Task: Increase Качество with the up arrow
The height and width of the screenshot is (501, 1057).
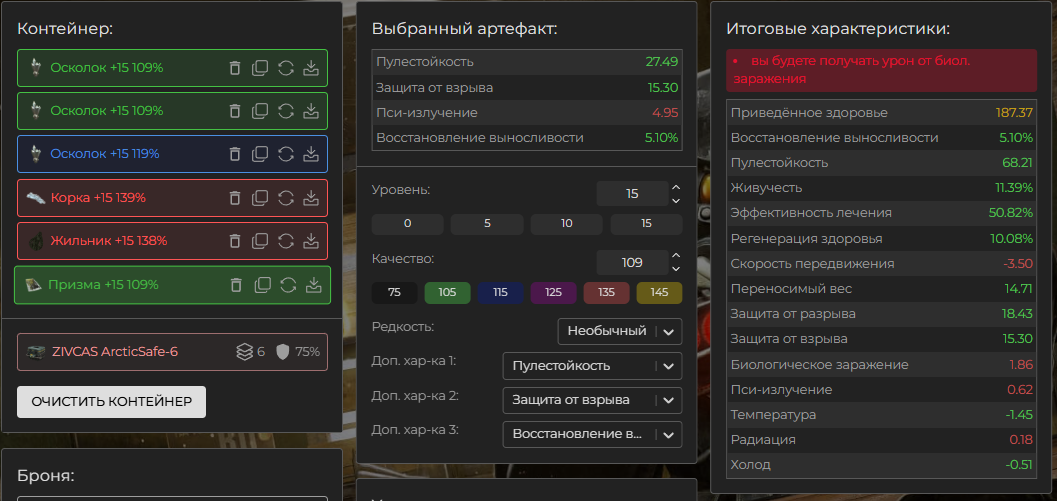Action: point(676,256)
